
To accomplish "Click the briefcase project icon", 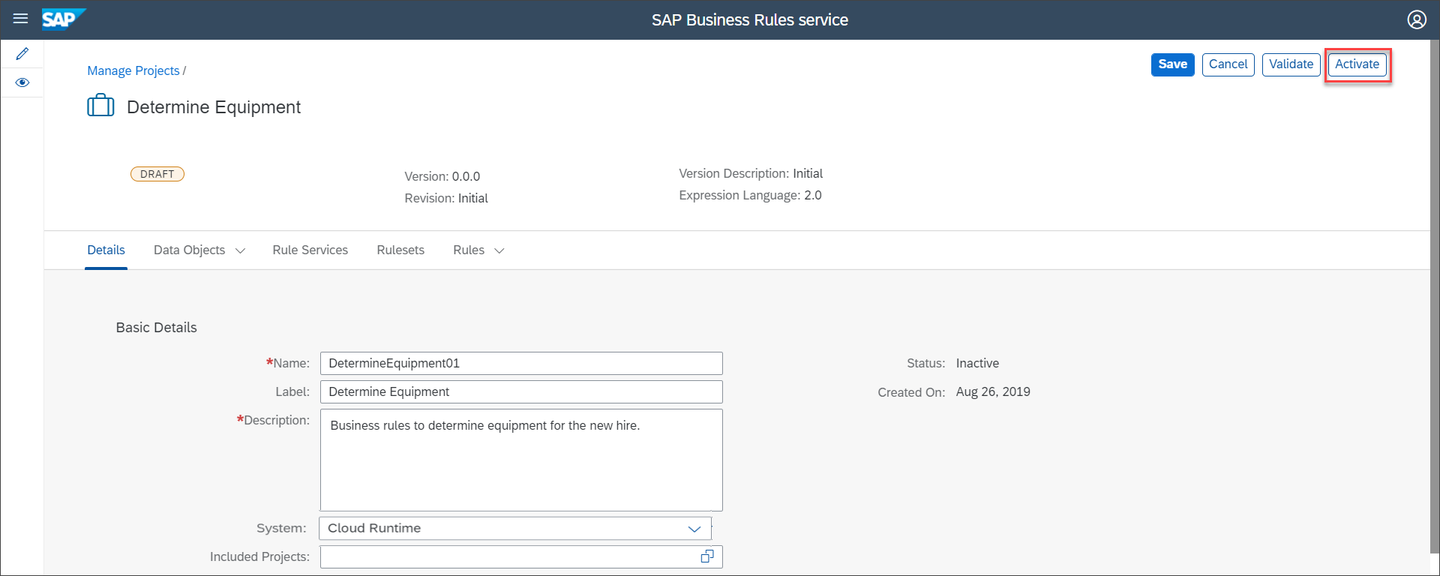I will pos(101,106).
